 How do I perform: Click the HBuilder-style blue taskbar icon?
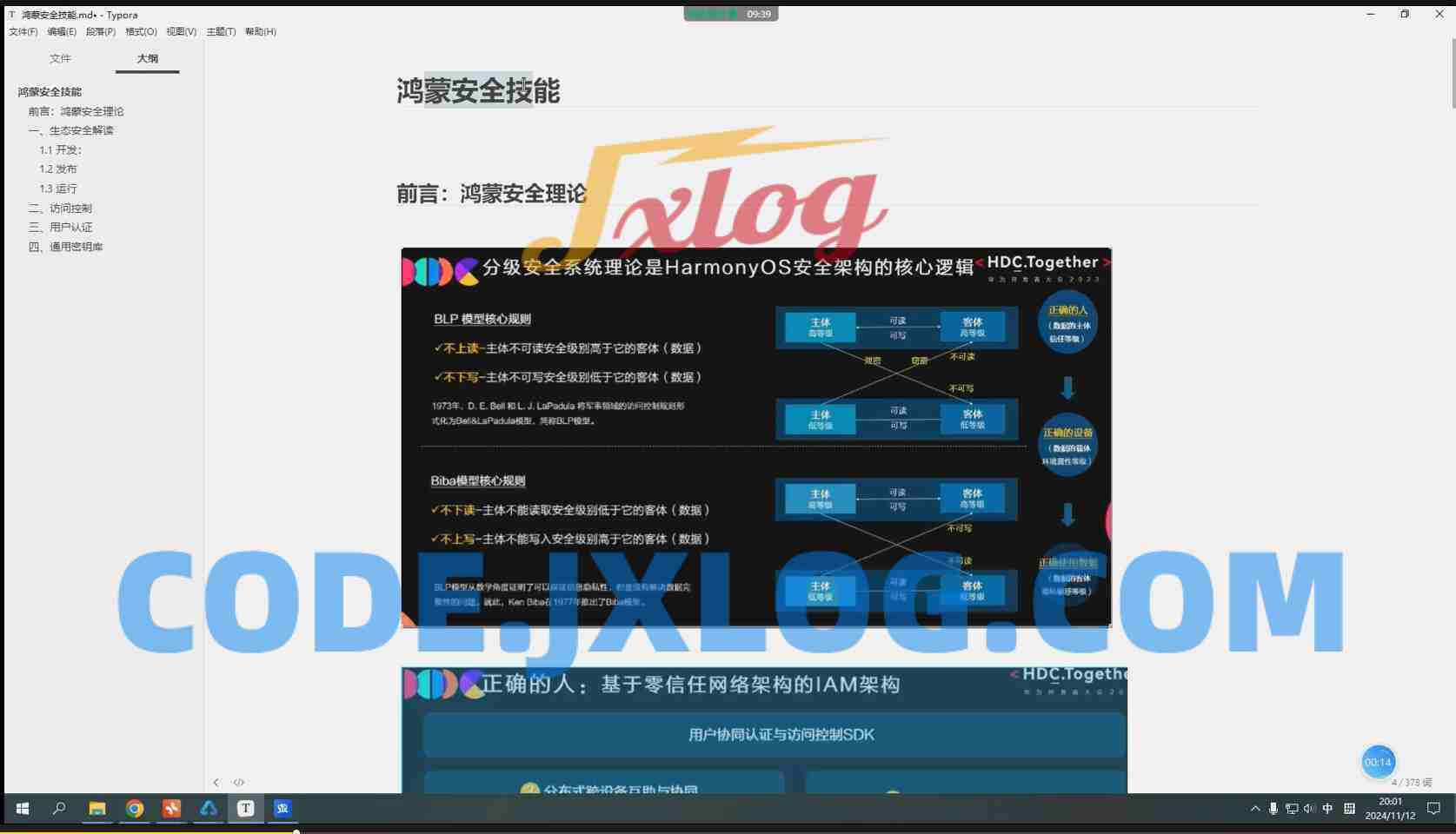tap(208, 808)
